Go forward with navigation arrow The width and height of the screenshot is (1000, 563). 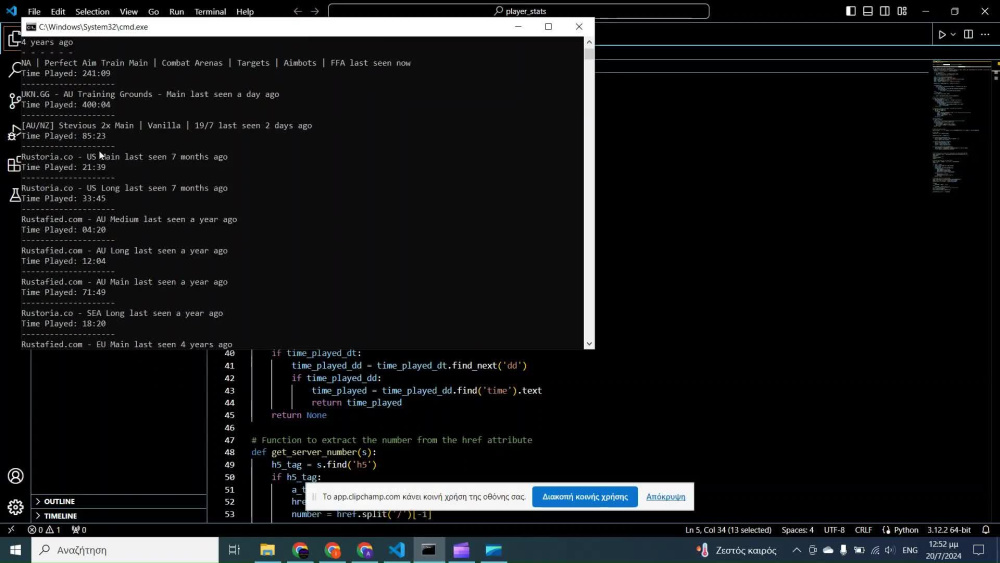point(315,11)
